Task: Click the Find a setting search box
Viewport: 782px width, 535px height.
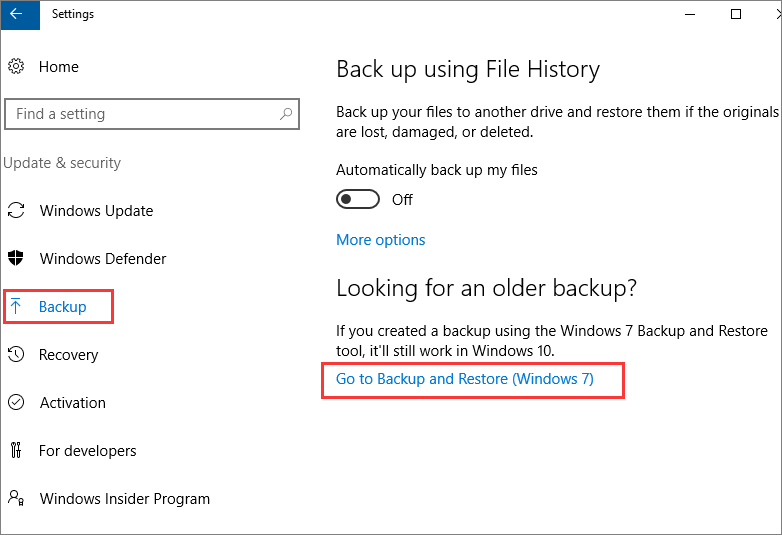Action: click(x=140, y=114)
